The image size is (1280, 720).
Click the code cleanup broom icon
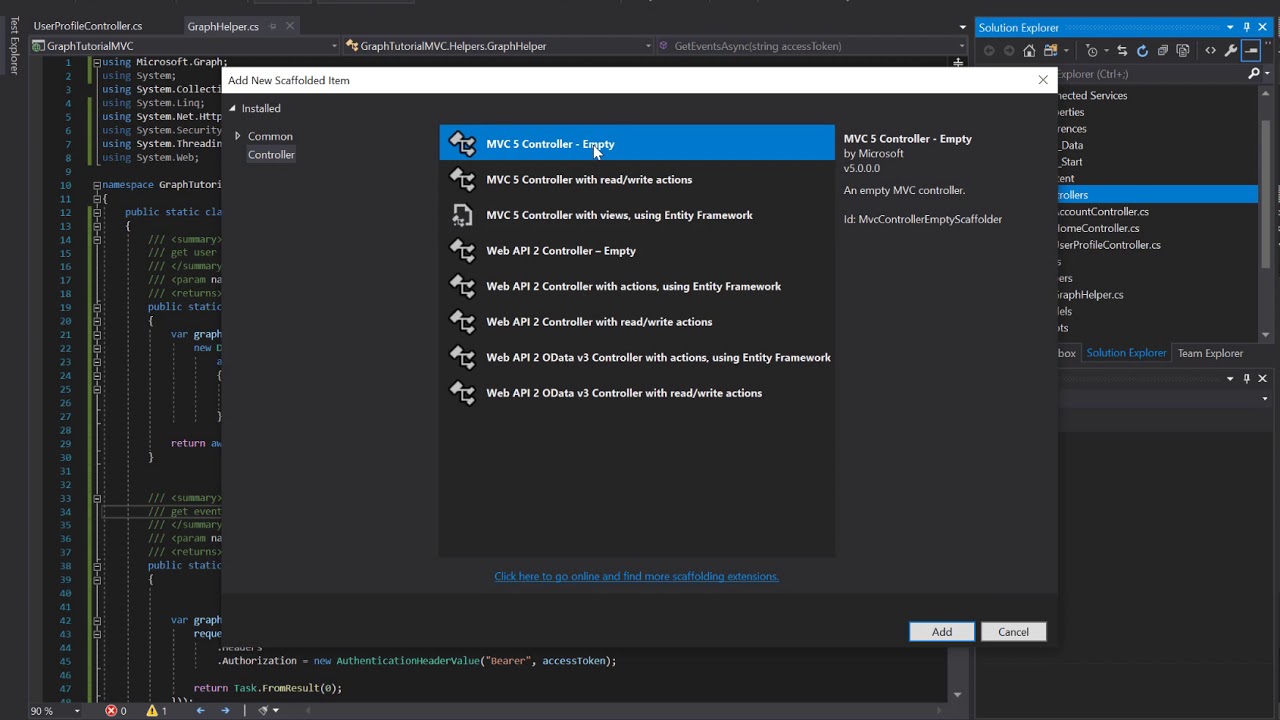tap(263, 711)
